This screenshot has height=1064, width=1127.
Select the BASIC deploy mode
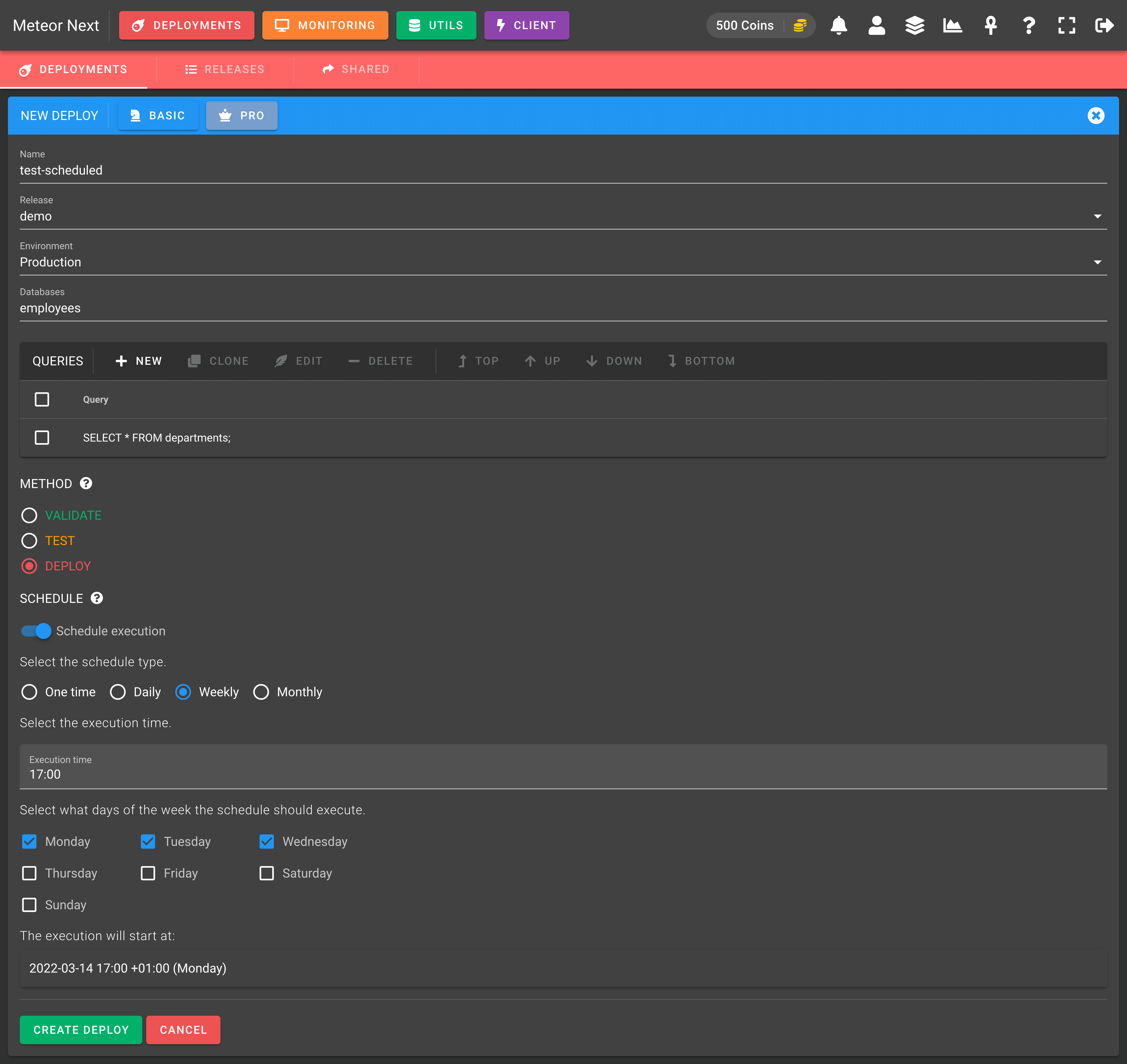click(158, 116)
